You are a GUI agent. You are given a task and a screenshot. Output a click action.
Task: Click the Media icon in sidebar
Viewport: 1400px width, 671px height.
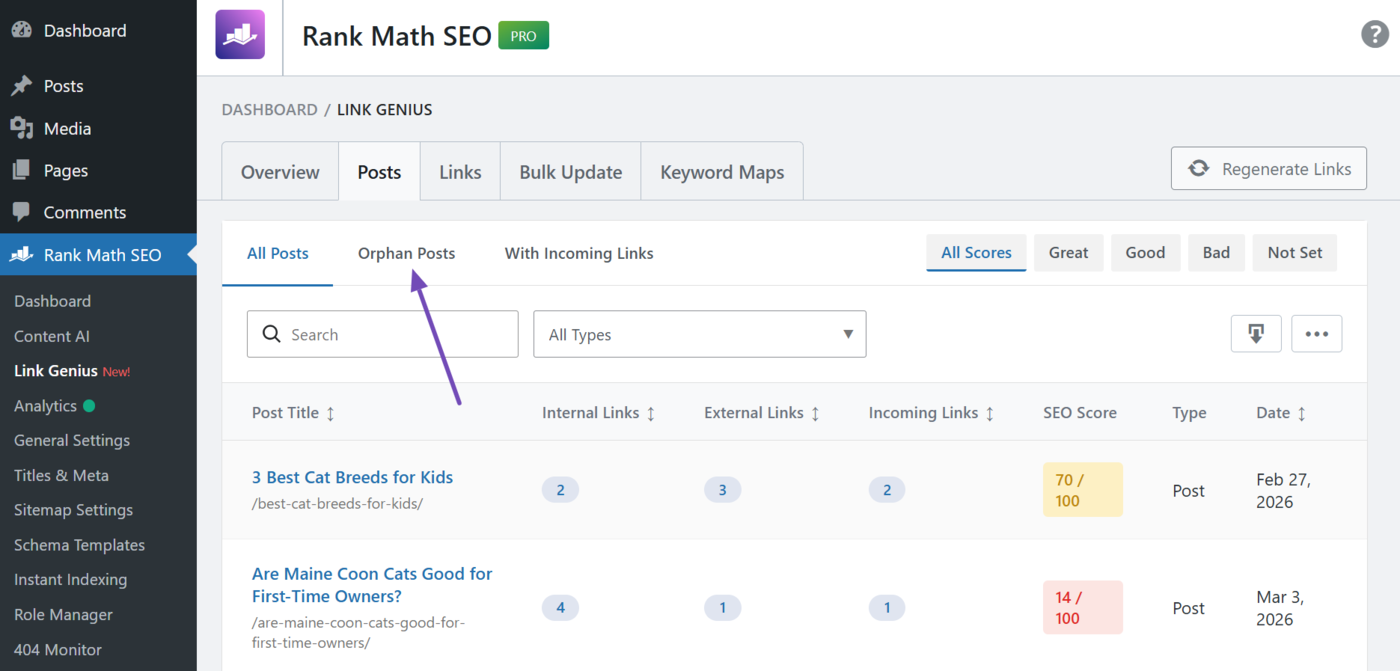21,128
